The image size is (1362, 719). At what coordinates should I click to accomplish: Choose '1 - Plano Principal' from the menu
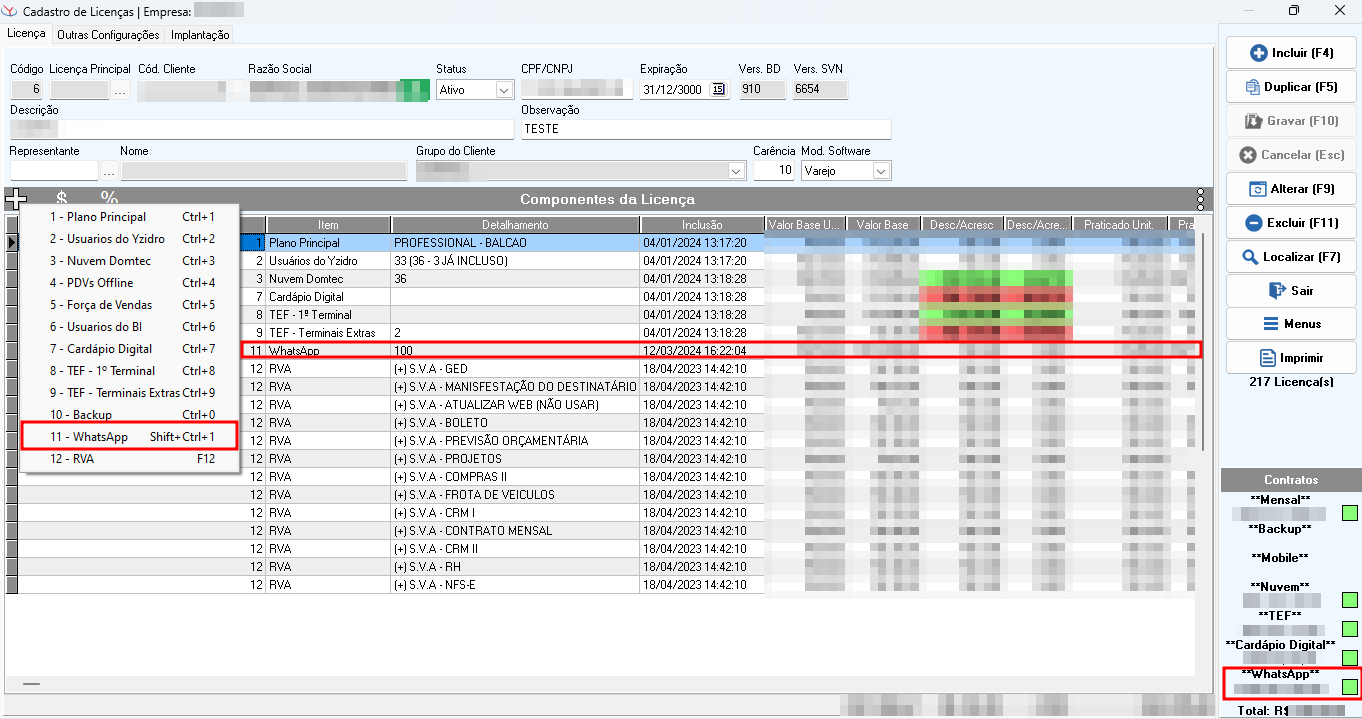(x=130, y=217)
